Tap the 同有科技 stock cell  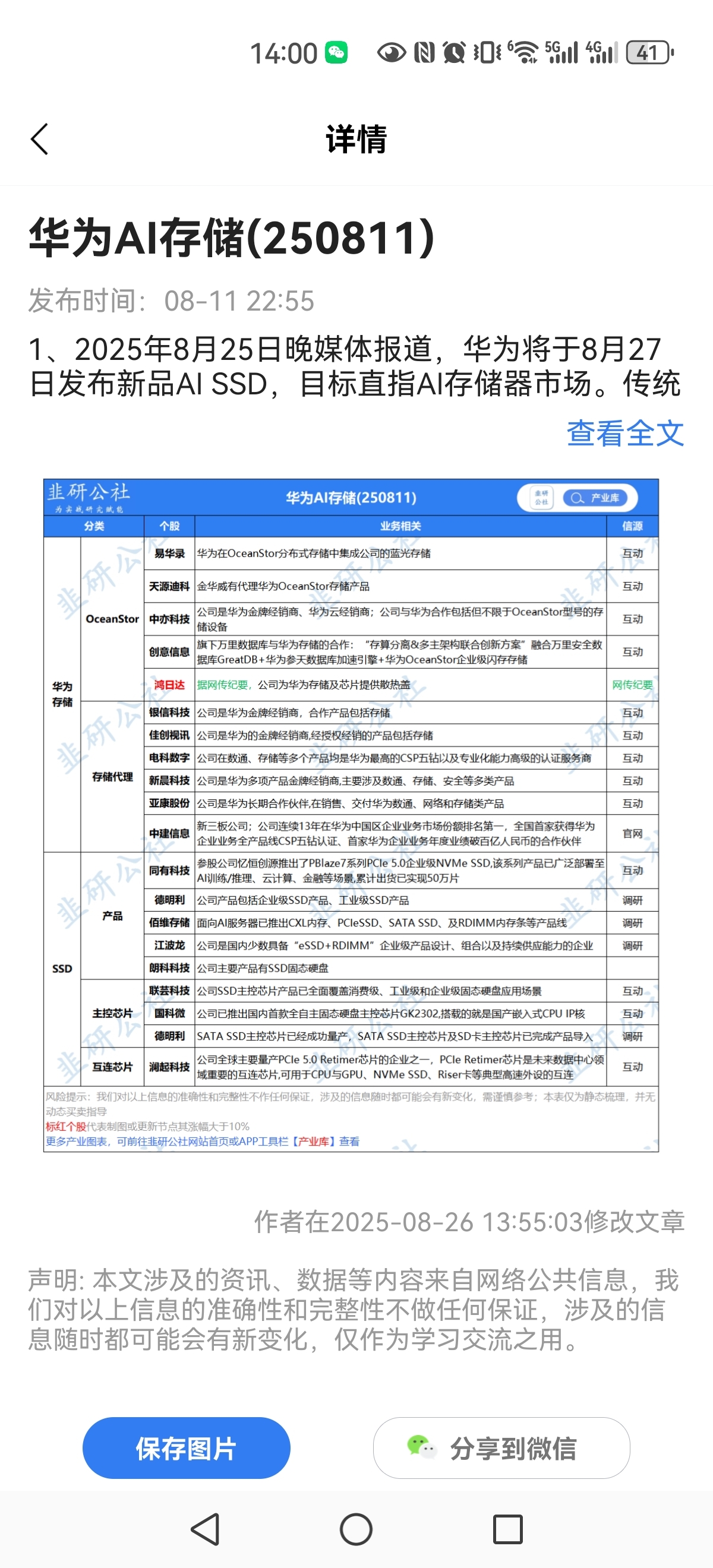coord(169,871)
